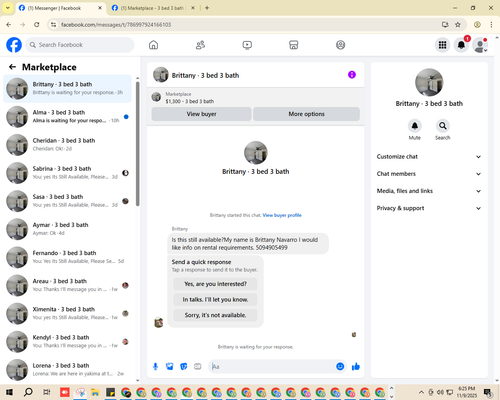Open the Marketplace icon in top navigation

click(294, 45)
